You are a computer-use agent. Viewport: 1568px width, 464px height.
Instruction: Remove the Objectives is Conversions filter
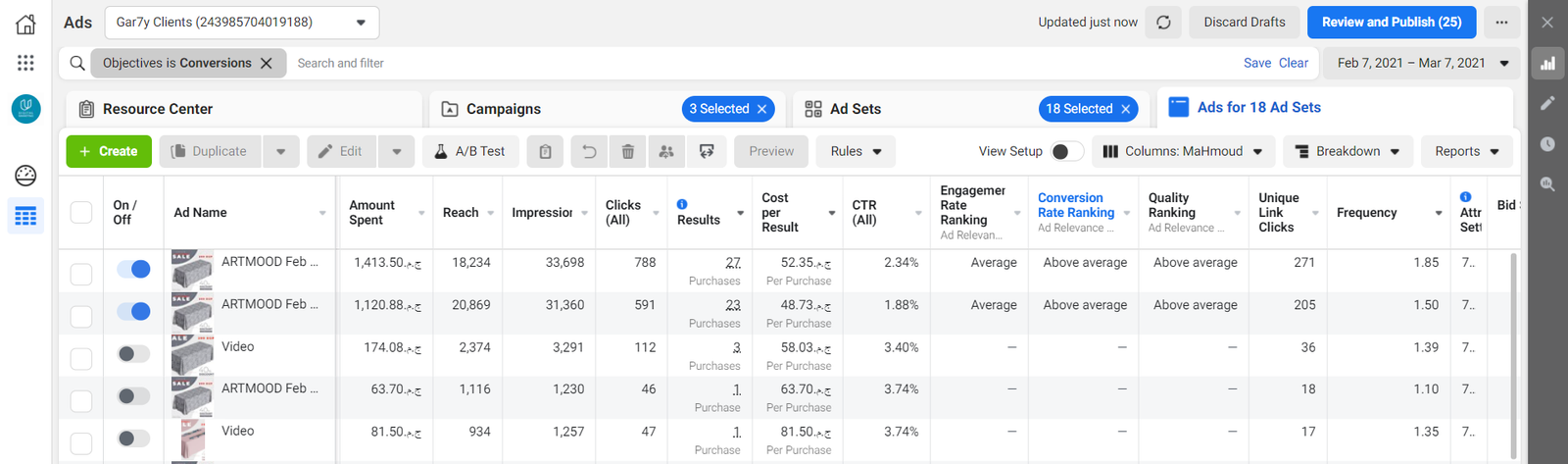pos(267,63)
